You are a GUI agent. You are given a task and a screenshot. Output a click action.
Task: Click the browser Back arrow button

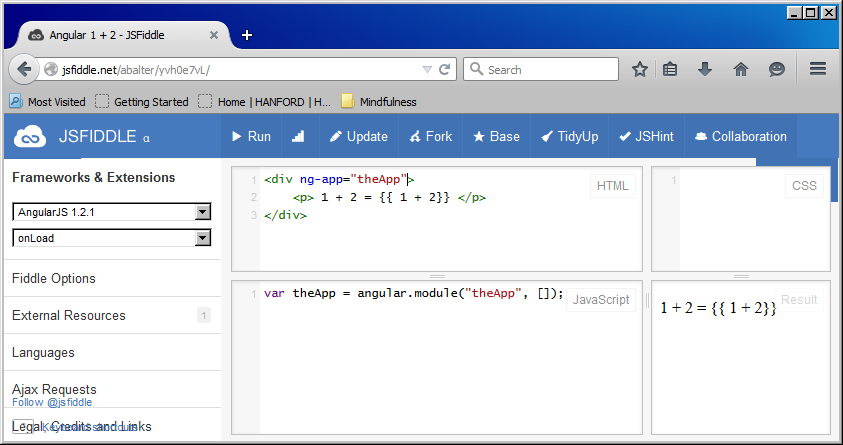coord(24,69)
